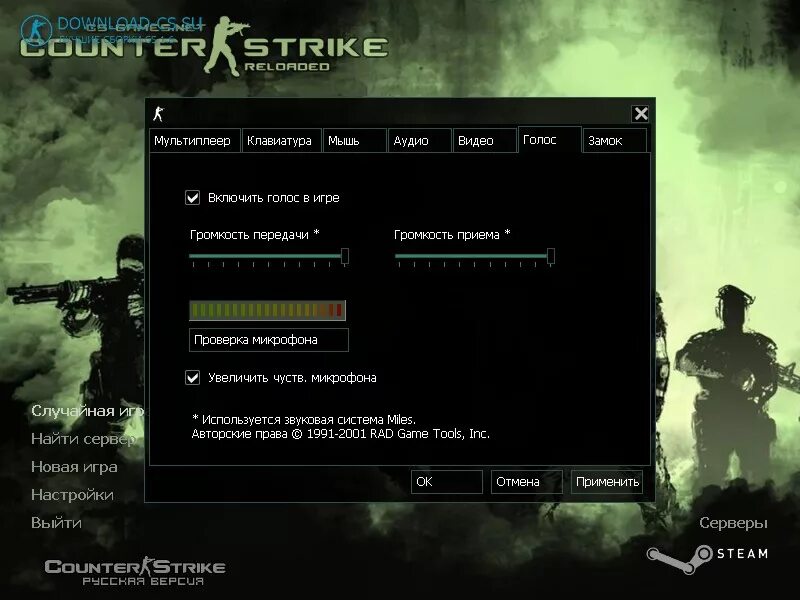
Task: Click the Громкость передачи slider handle
Action: click(x=345, y=256)
